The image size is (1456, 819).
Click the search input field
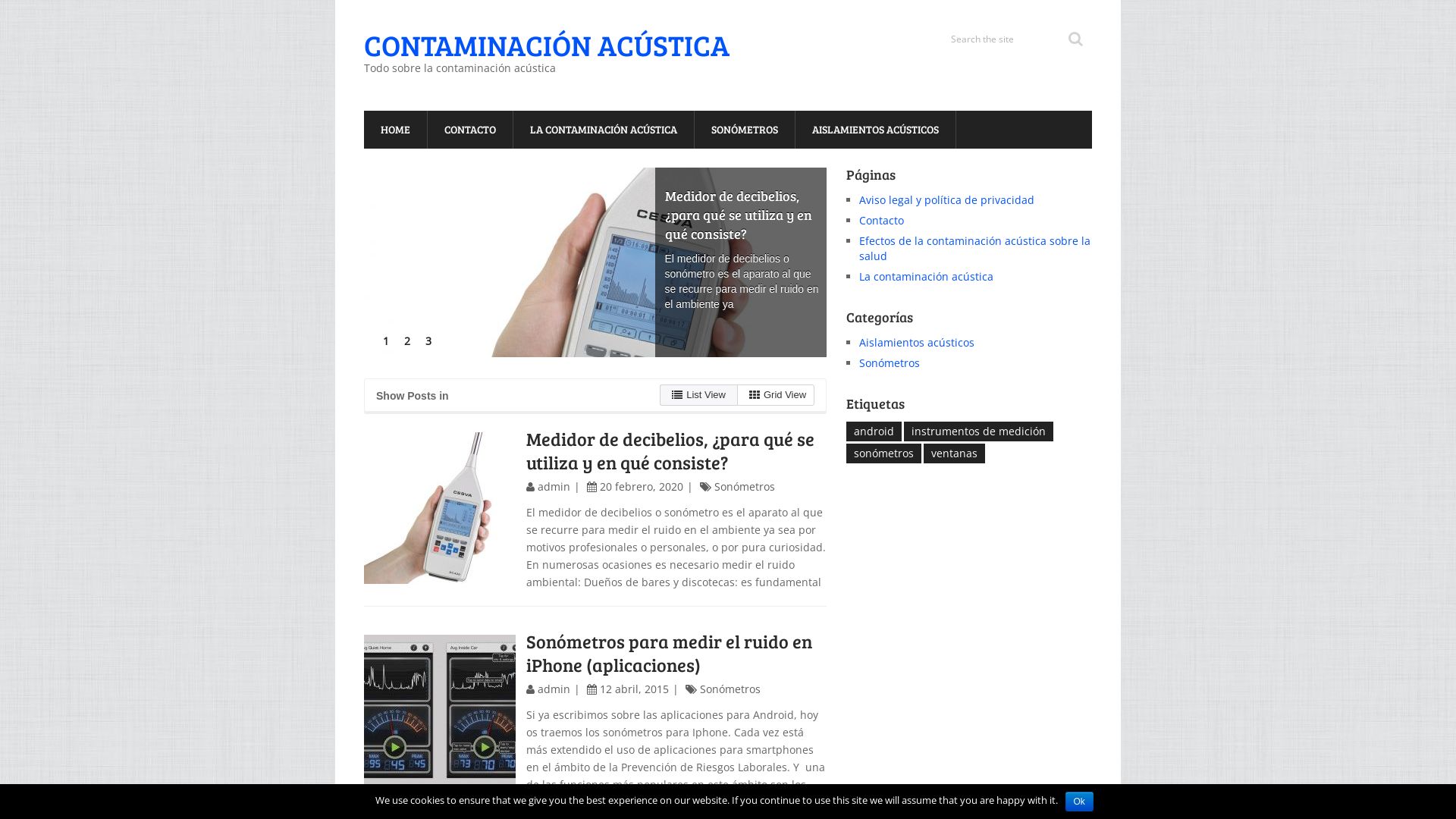point(1000,39)
